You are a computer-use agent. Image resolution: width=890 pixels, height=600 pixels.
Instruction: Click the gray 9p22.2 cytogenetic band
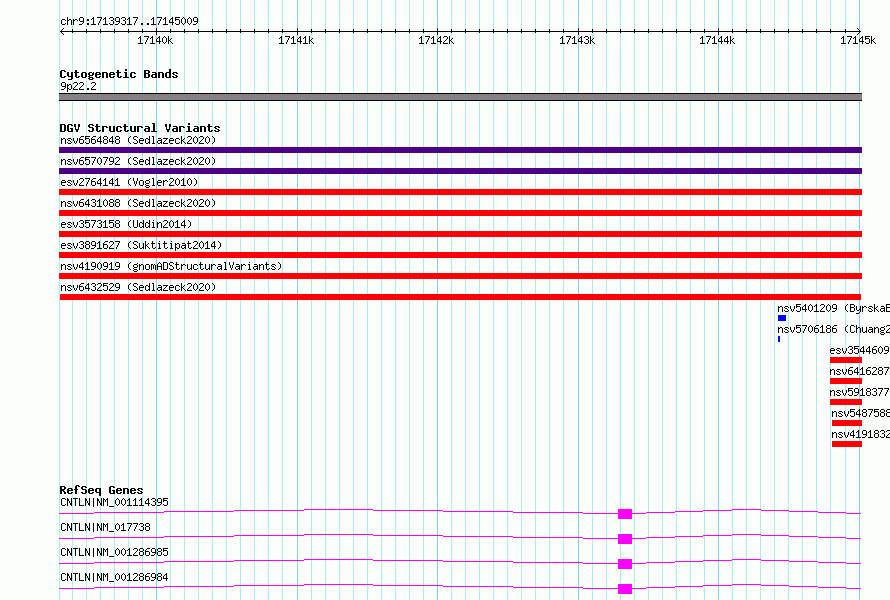click(x=460, y=97)
